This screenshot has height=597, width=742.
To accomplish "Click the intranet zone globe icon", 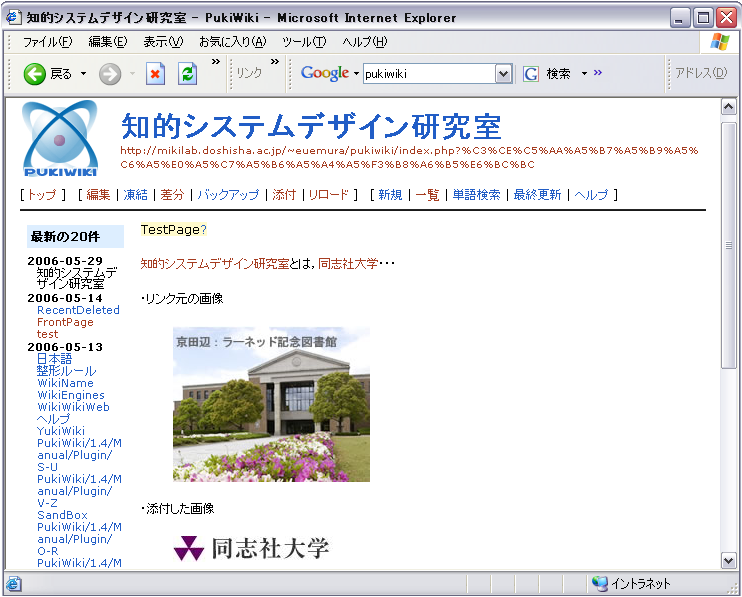I will 600,583.
